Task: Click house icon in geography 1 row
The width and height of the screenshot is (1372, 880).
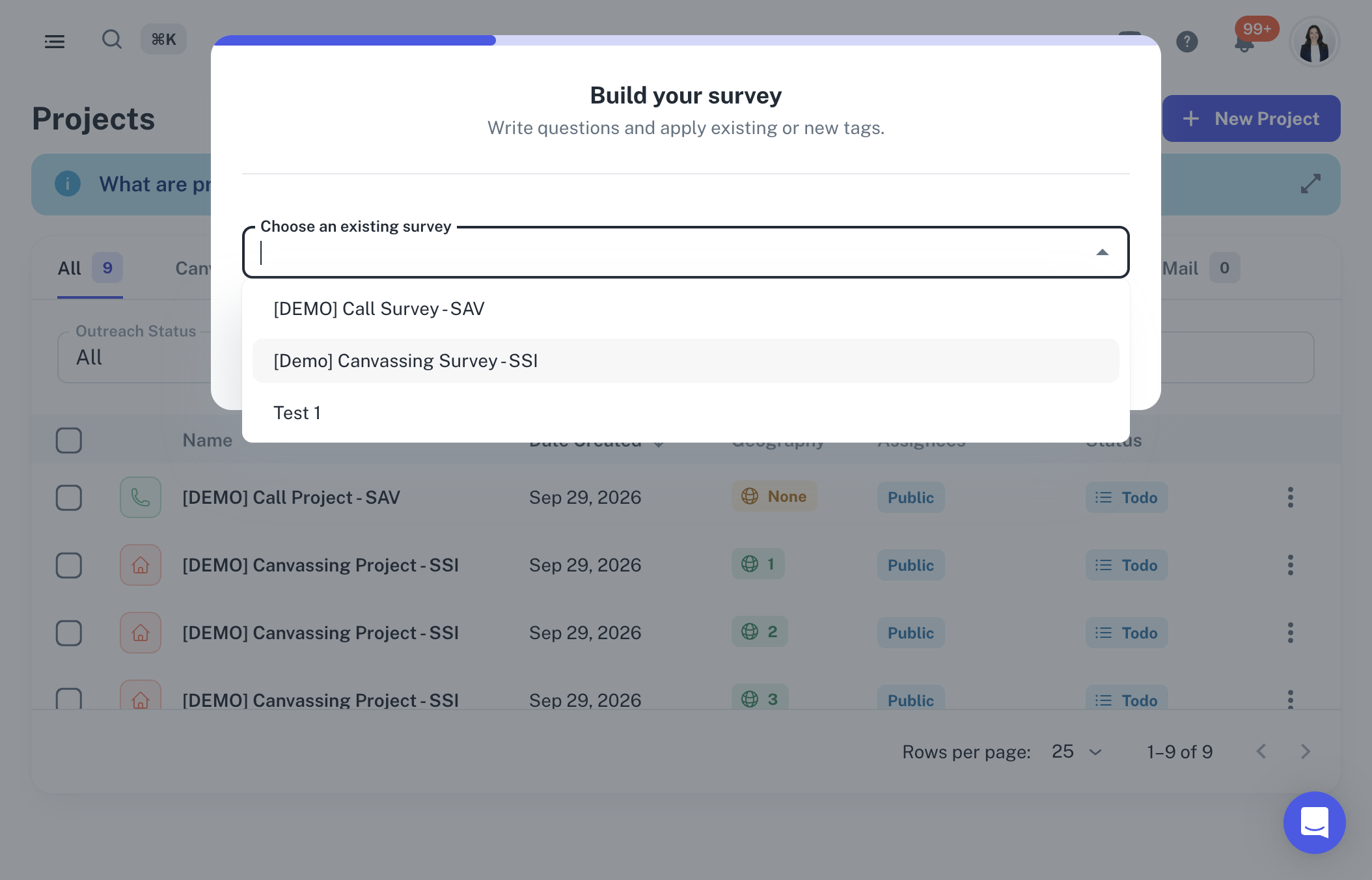Action: tap(141, 565)
